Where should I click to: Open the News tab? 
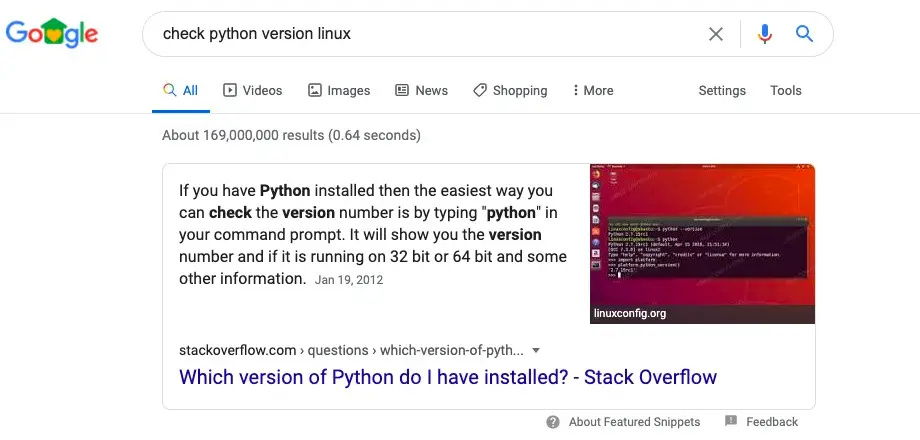tap(421, 90)
